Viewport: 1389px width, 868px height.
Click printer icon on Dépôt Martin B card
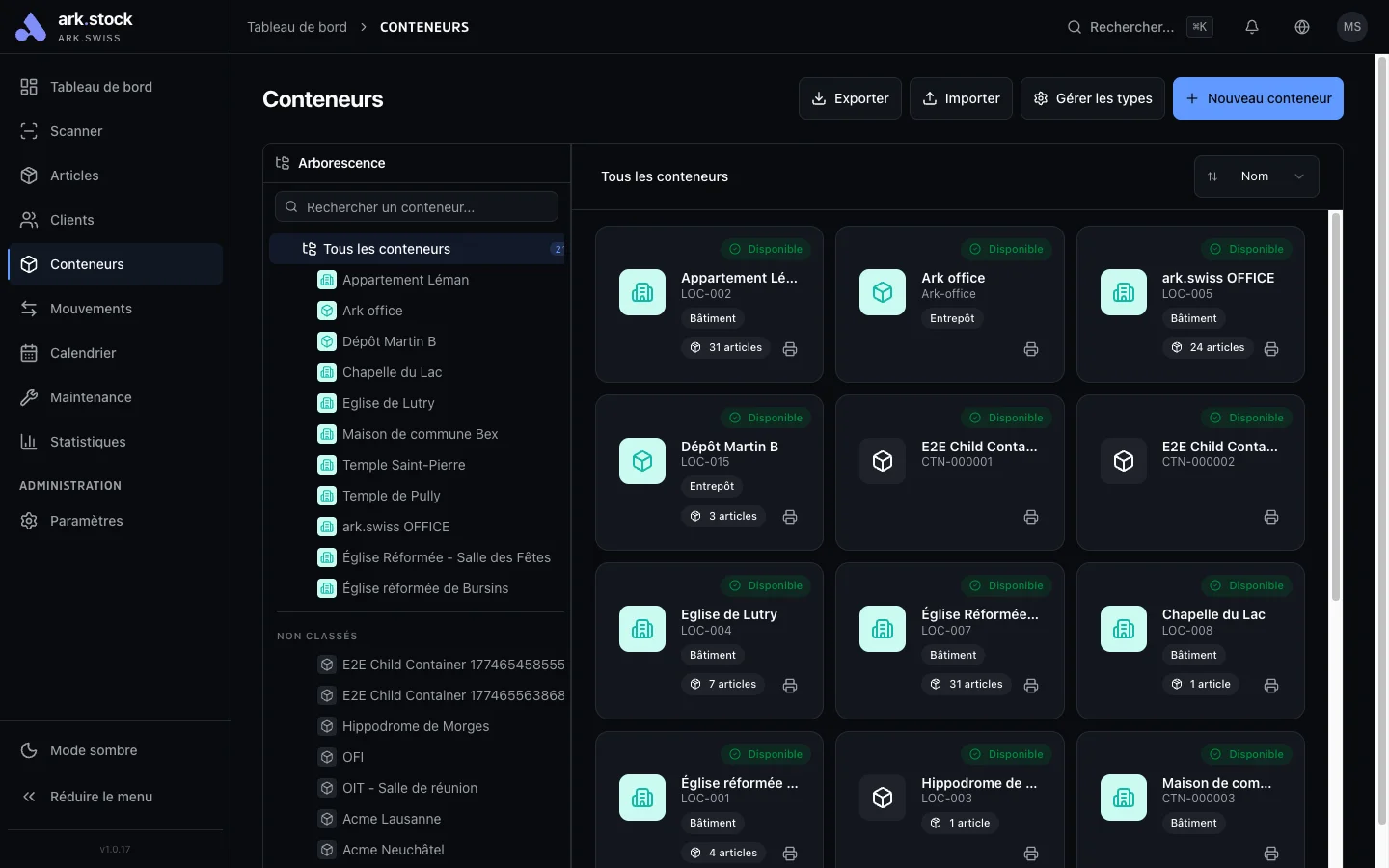[x=790, y=517]
